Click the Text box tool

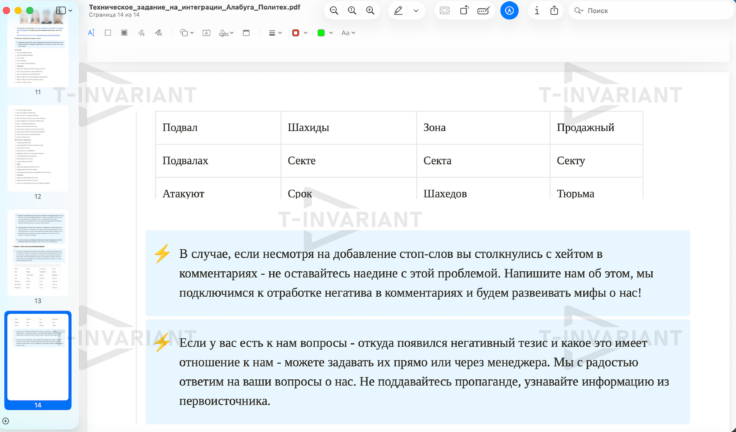207,33
